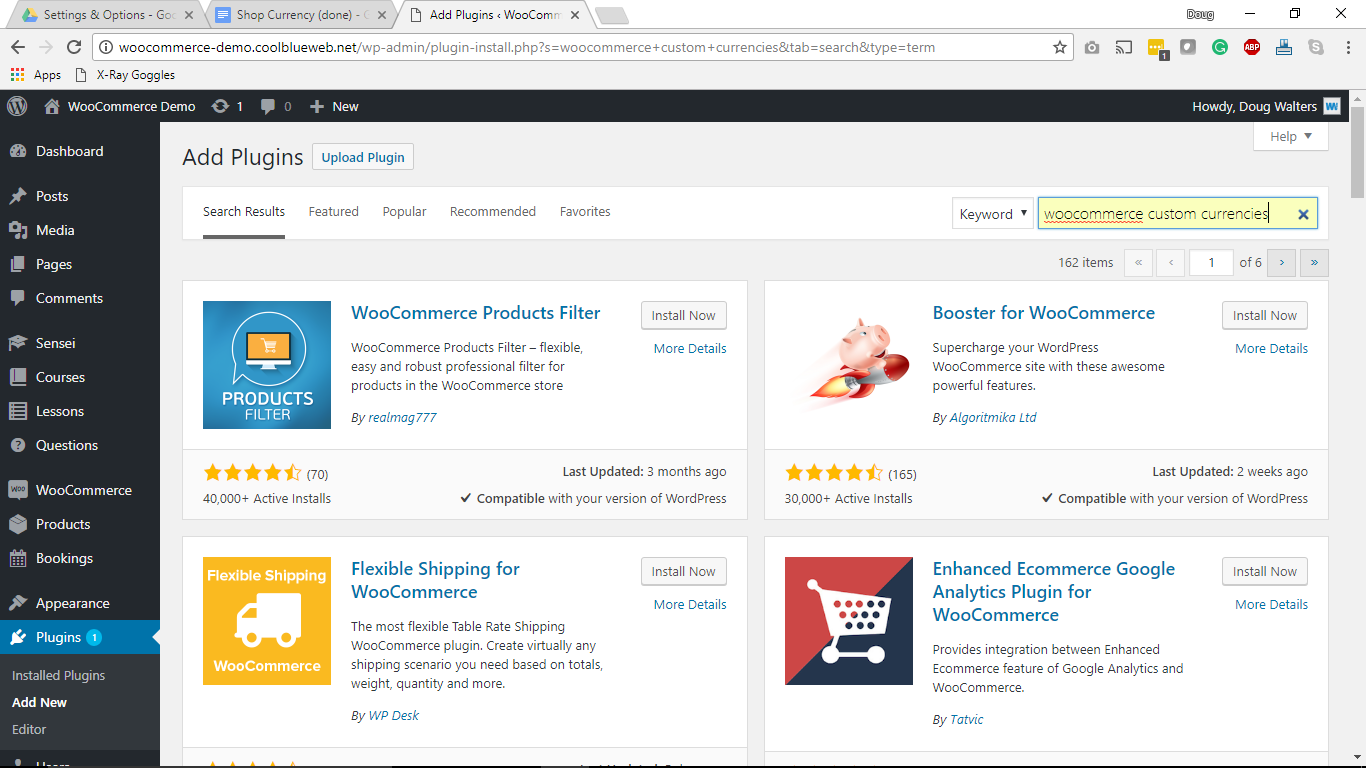Reload the page in Chrome
This screenshot has height=768, width=1366.
coord(73,47)
